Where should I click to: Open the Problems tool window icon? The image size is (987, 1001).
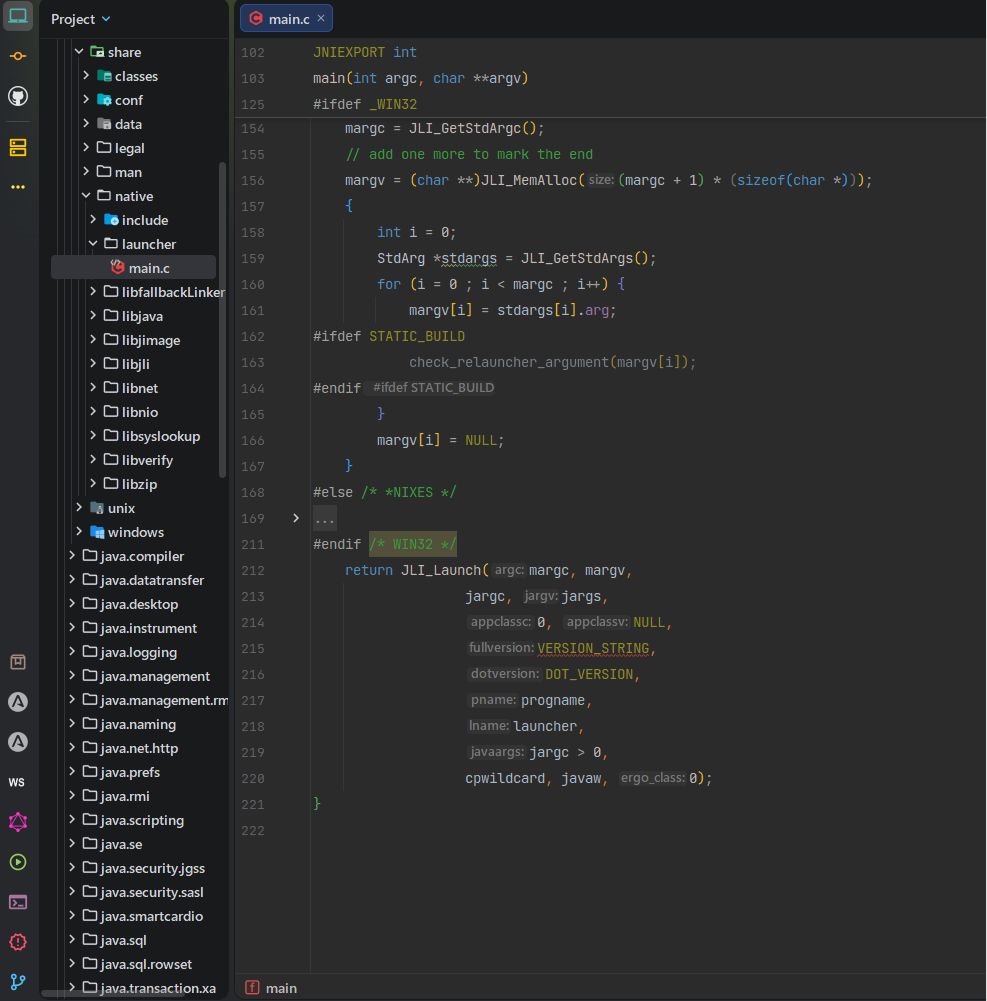tap(18, 942)
